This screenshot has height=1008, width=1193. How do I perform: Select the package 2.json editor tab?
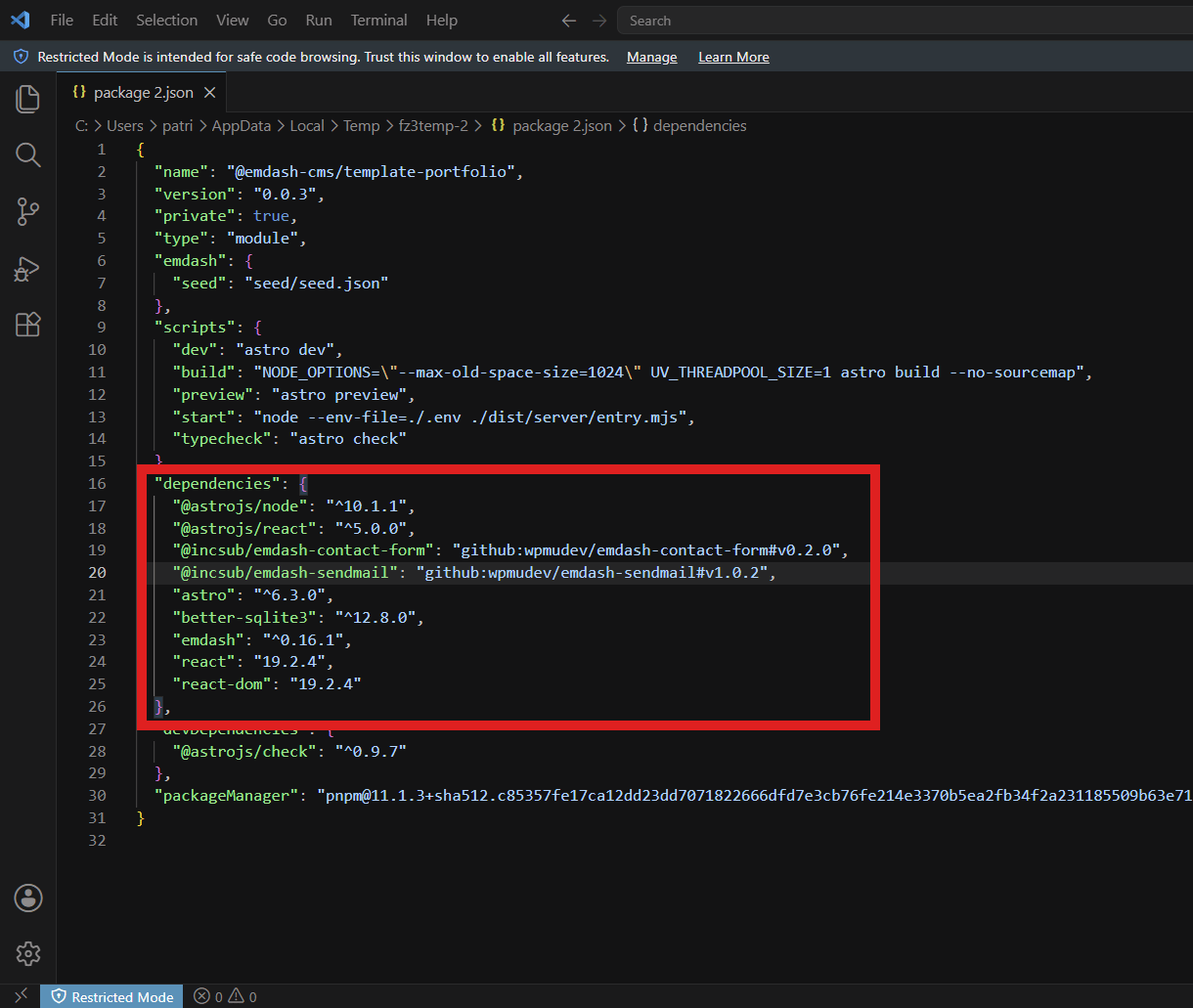coord(142,93)
